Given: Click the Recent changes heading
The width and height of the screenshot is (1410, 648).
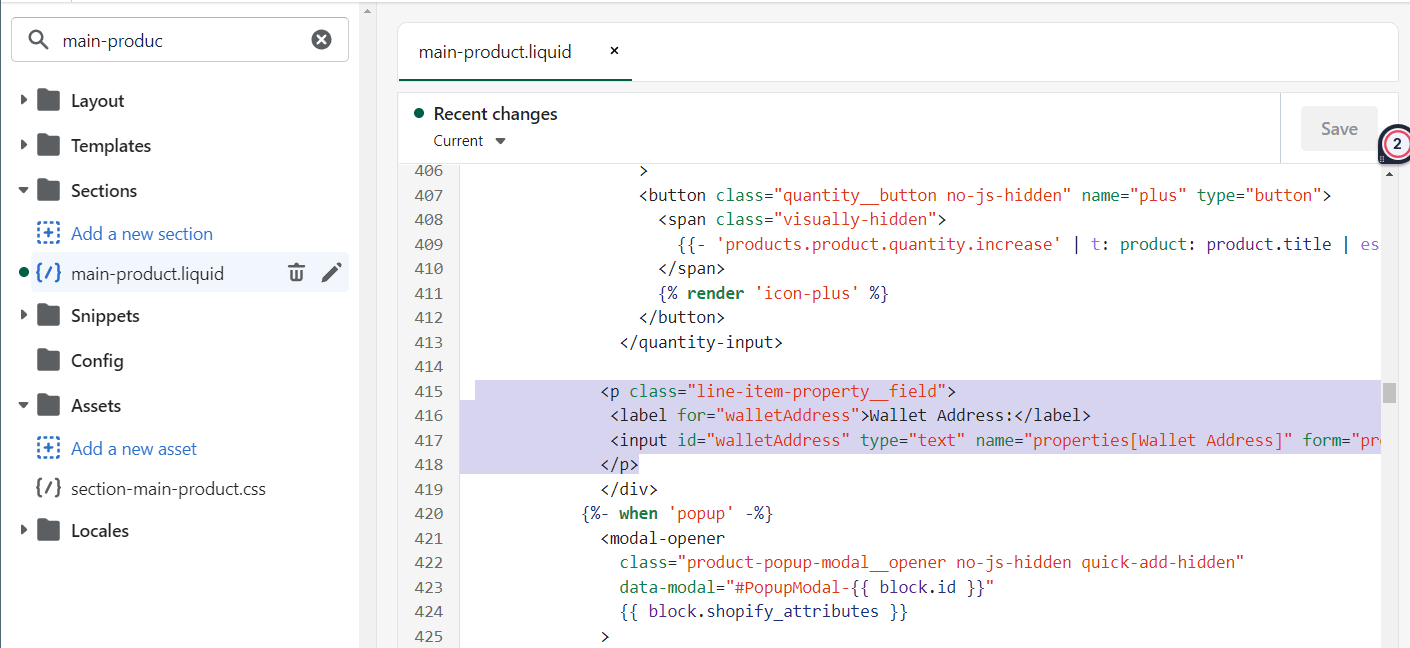Looking at the screenshot, I should [495, 114].
